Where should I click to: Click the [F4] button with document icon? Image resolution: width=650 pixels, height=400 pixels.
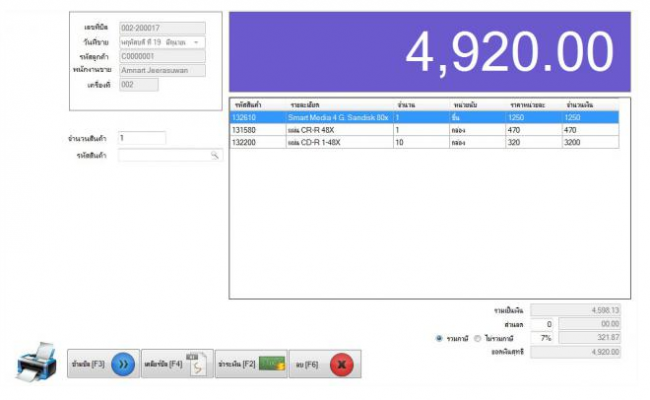pyautogui.click(x=177, y=364)
